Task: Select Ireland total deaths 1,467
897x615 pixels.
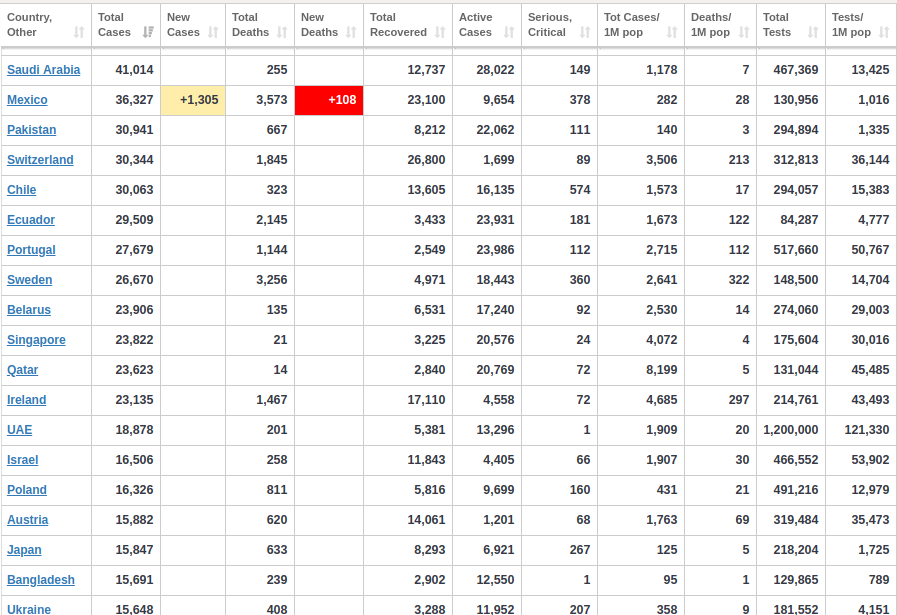Action: click(x=272, y=400)
